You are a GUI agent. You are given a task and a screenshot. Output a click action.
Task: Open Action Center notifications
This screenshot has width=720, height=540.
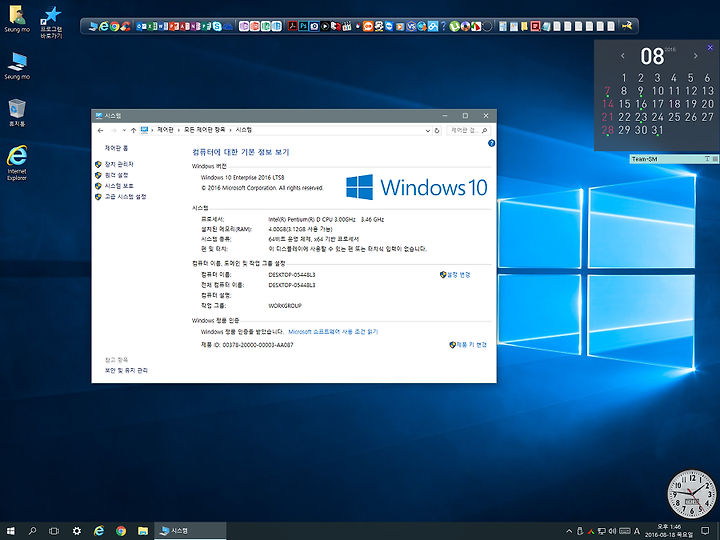705,531
